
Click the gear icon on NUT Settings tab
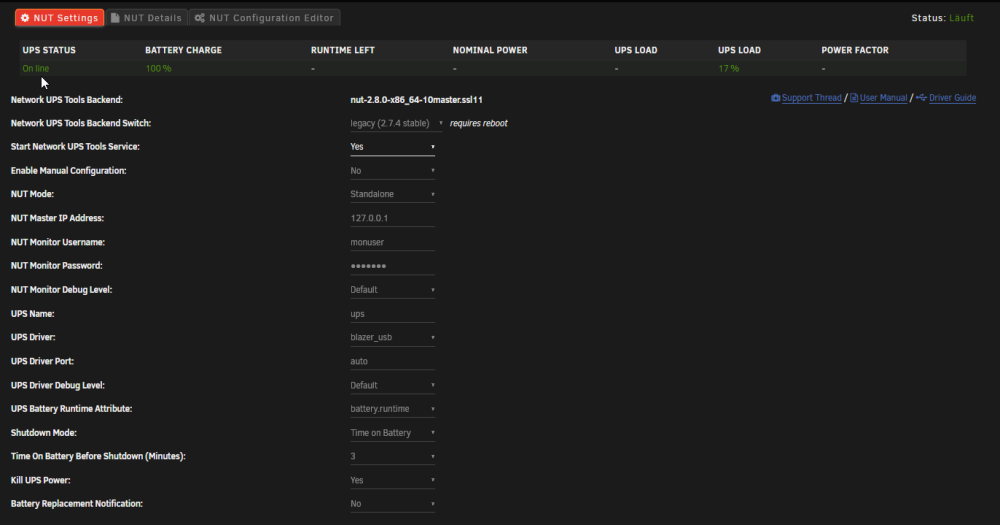coord(25,18)
